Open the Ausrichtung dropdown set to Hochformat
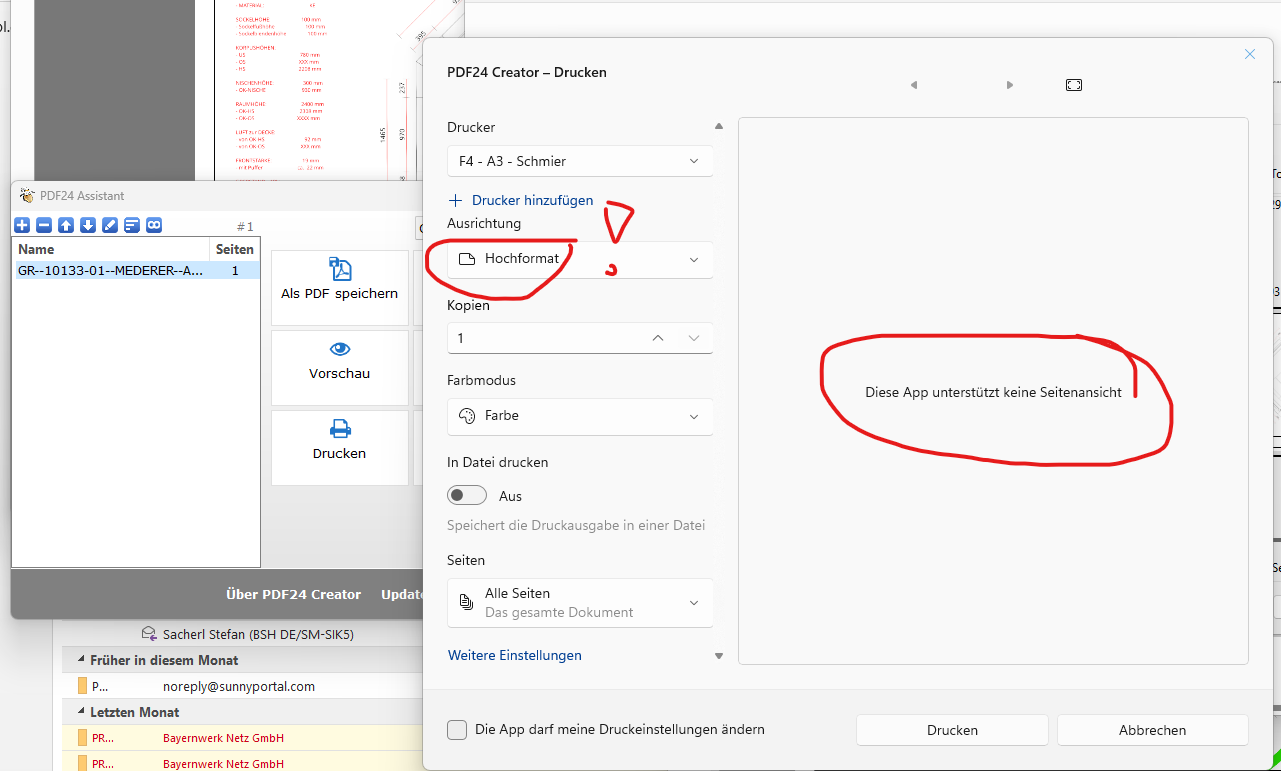The image size is (1281, 771). click(x=580, y=259)
